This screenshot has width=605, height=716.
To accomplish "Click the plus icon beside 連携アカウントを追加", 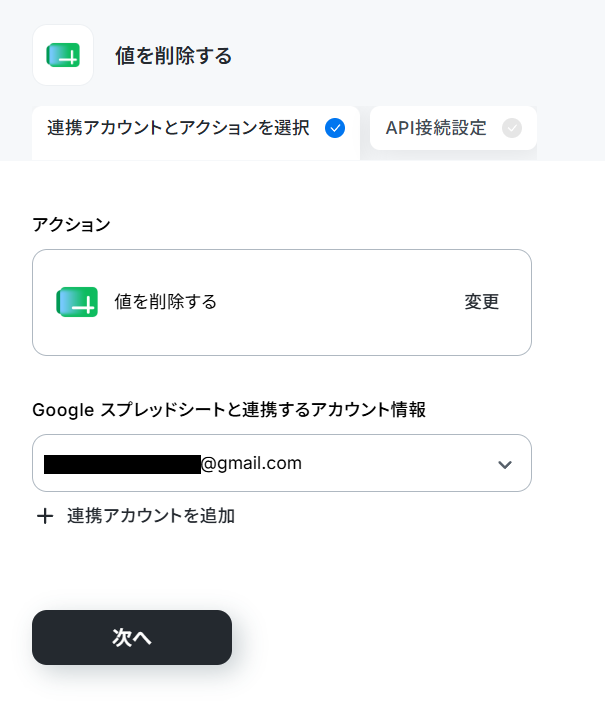I will (x=45, y=516).
